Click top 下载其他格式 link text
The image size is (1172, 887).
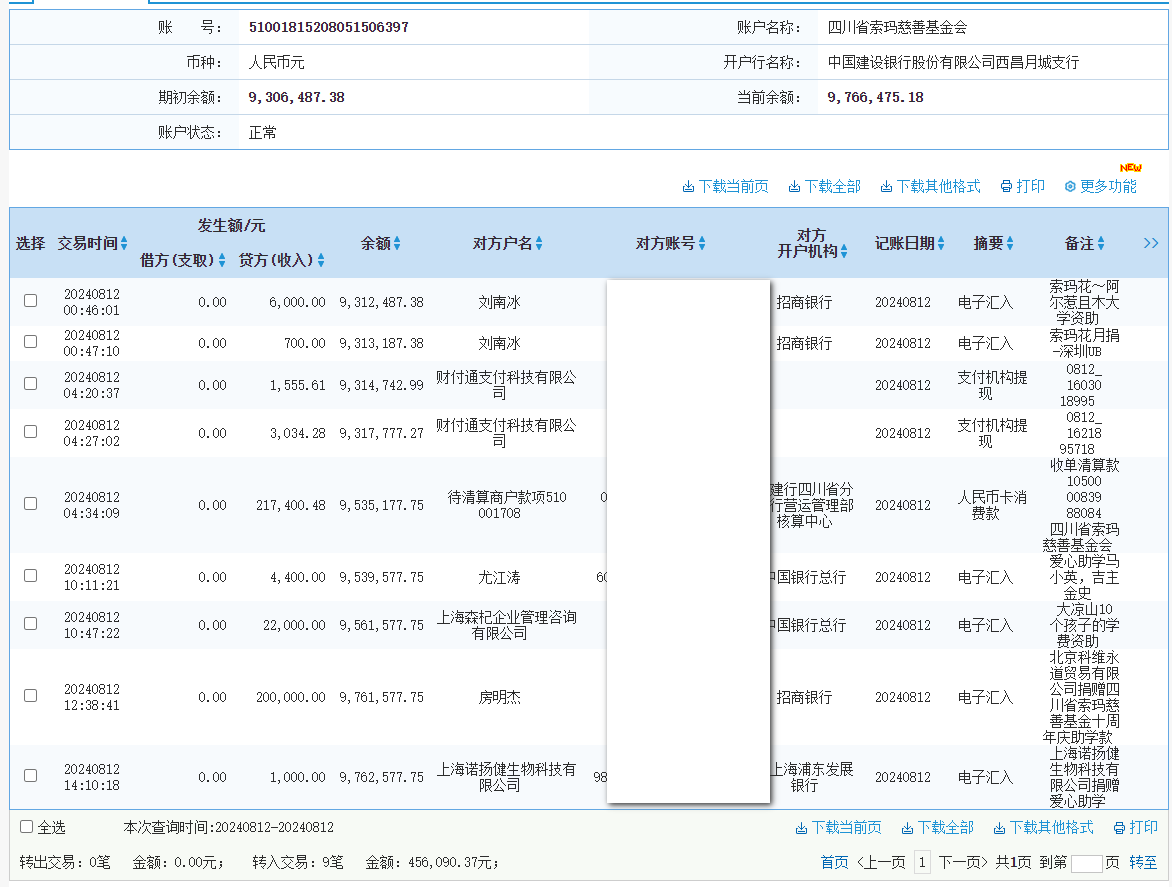click(x=938, y=187)
